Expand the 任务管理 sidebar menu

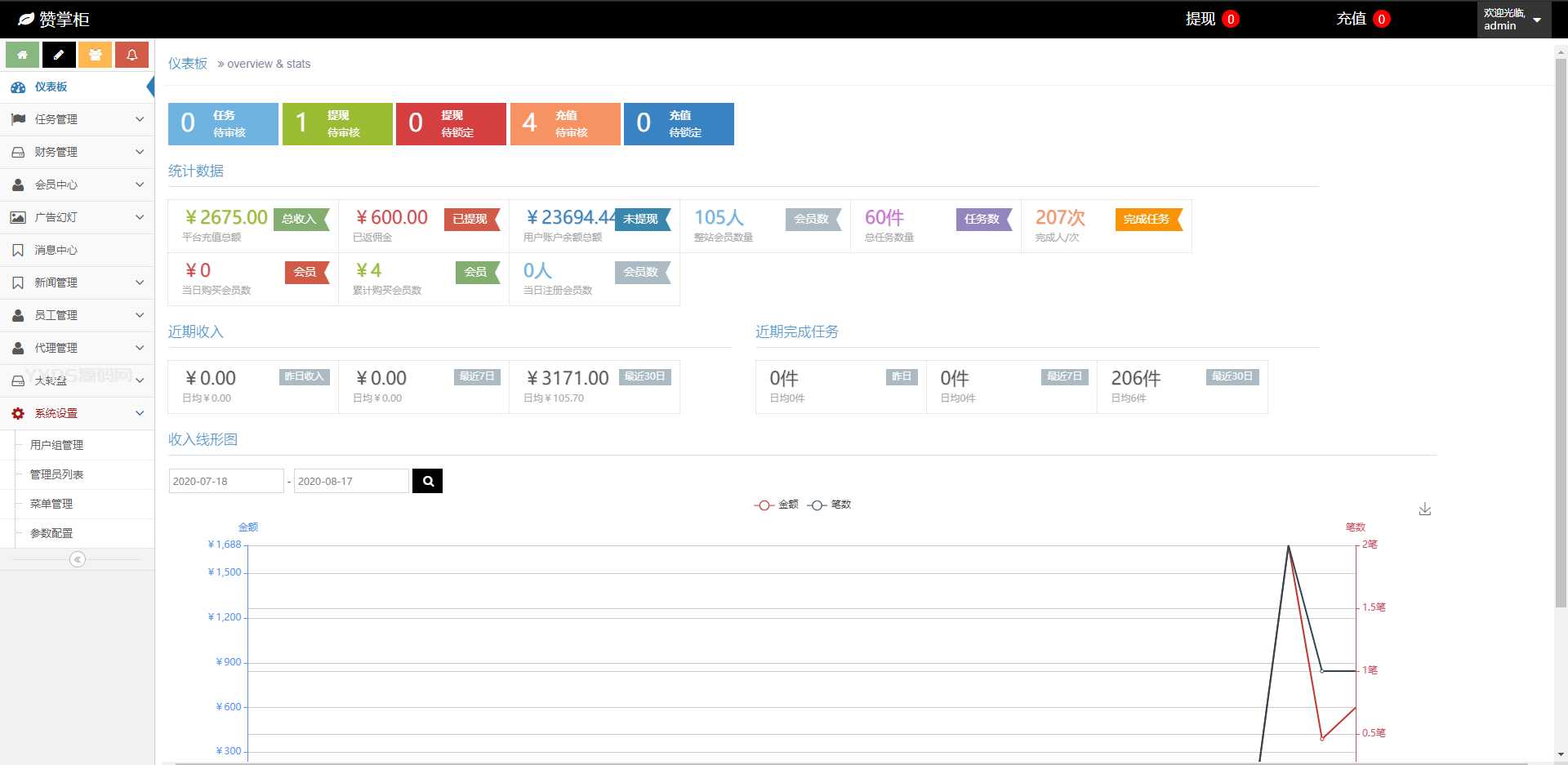tap(77, 119)
